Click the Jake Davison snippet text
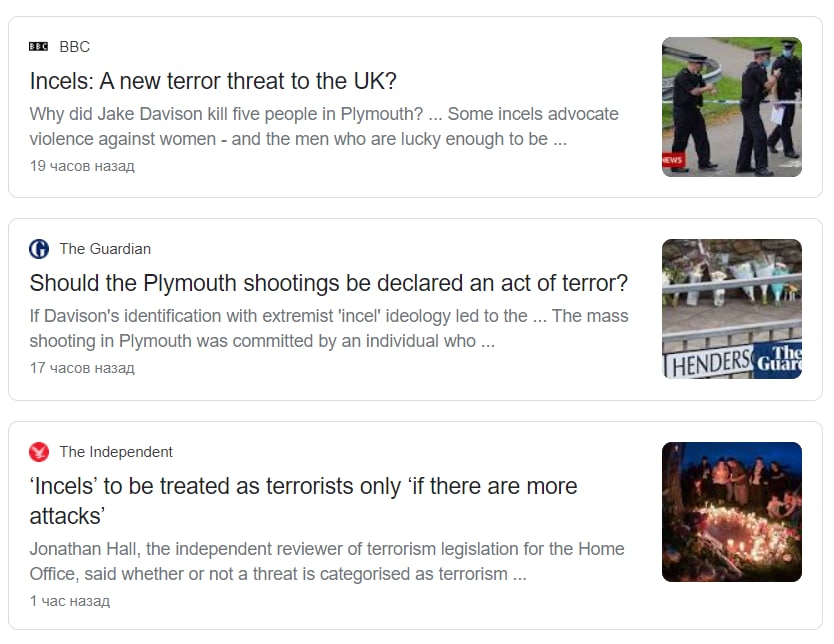This screenshot has height=644, width=834. tap(324, 127)
